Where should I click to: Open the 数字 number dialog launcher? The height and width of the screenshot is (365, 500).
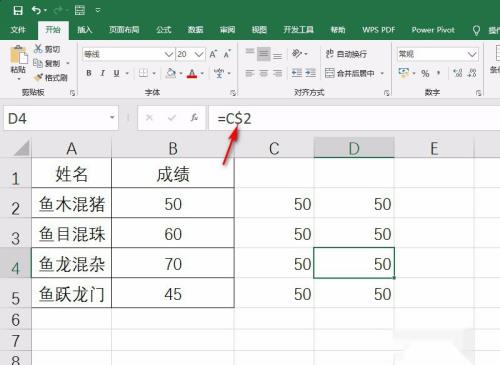(478, 93)
